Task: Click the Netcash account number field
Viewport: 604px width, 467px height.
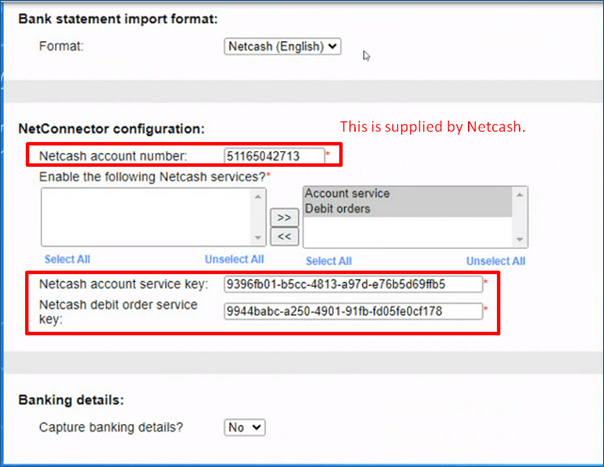Action: [273, 156]
